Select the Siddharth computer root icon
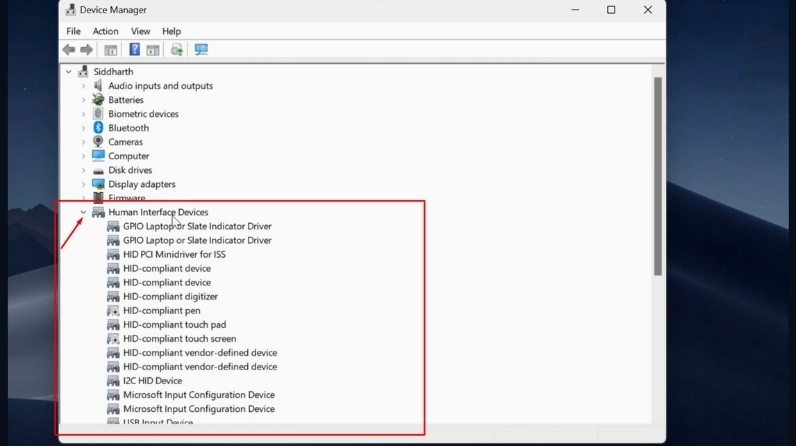Viewport: 796px width, 446px height. click(x=83, y=72)
